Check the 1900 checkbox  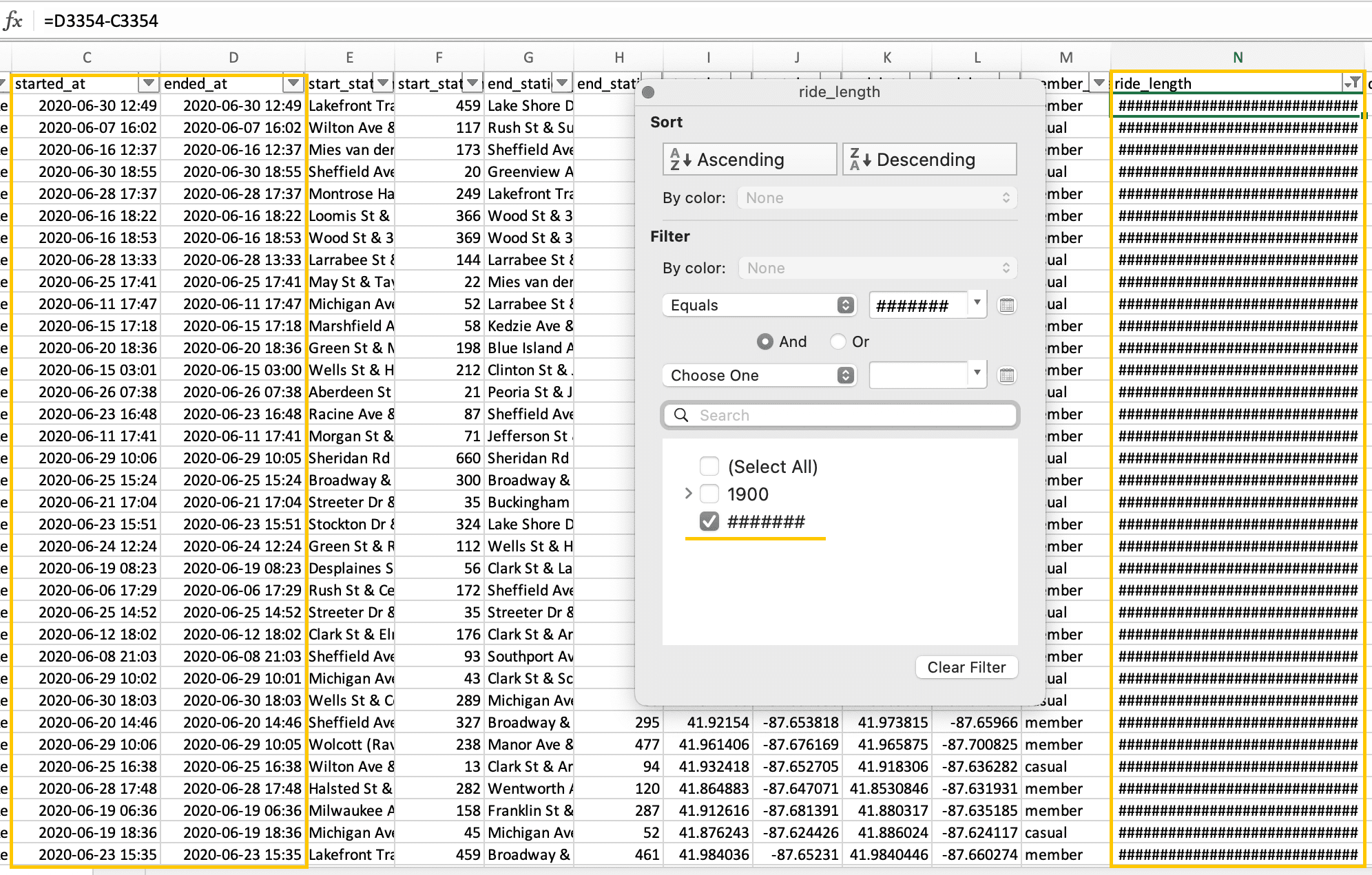point(709,494)
